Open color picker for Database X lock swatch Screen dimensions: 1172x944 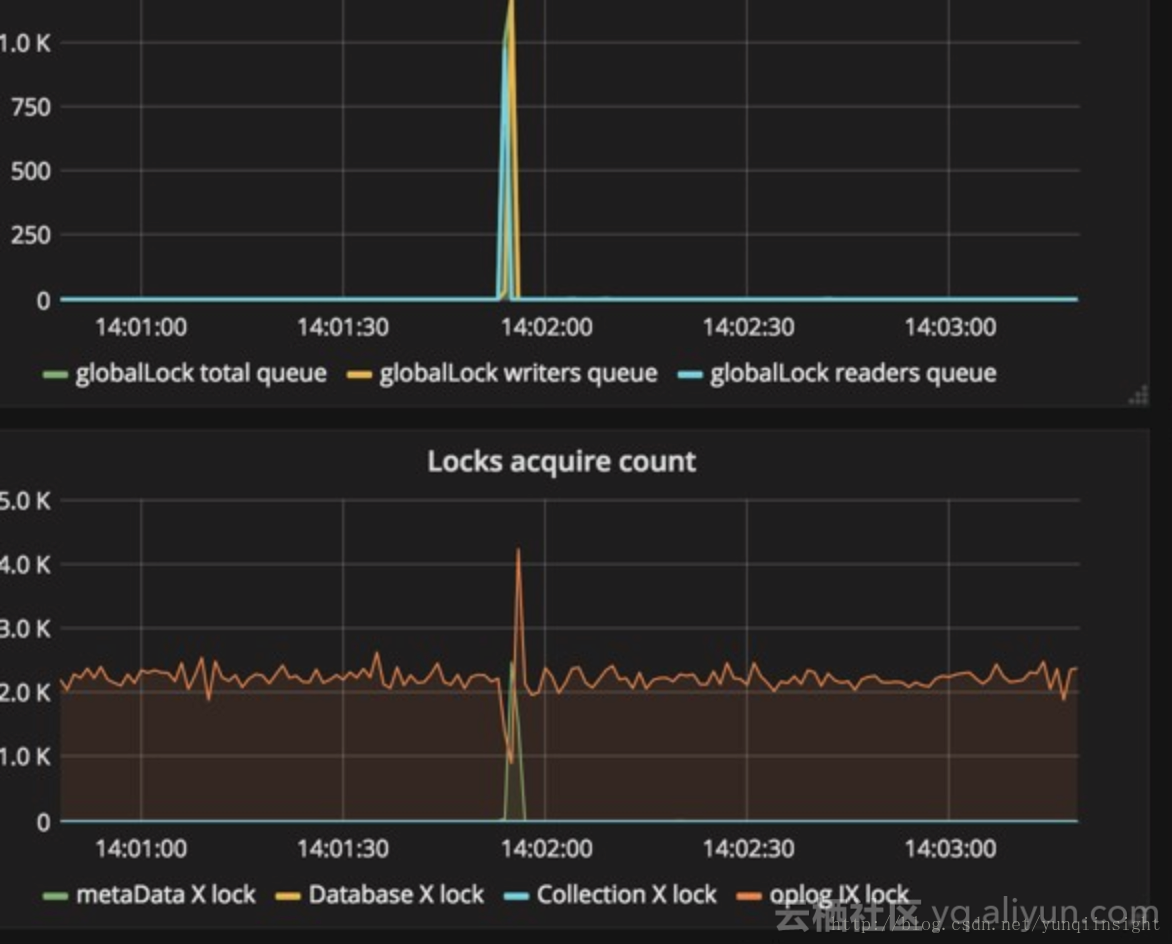pos(288,896)
